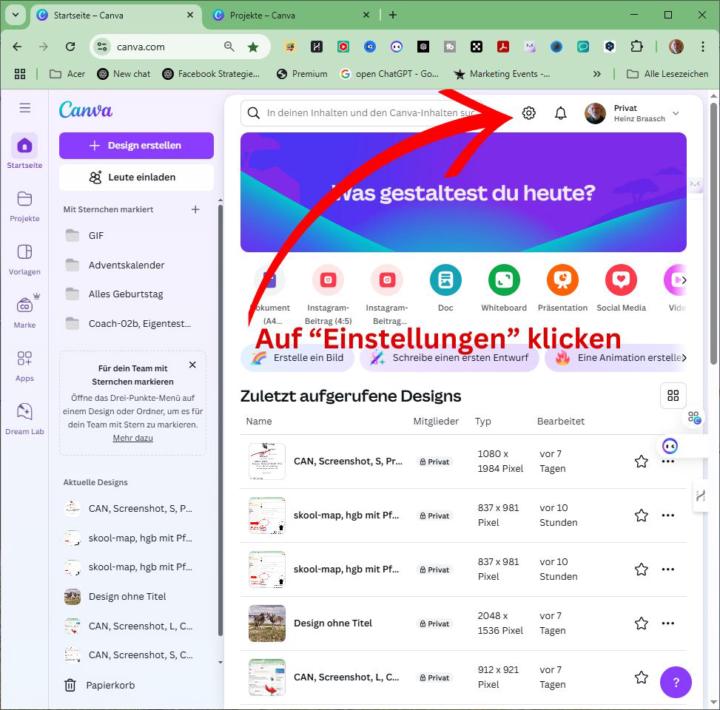720x710 pixels.
Task: Sort by Bearbeitet column header
Action: pos(561,421)
